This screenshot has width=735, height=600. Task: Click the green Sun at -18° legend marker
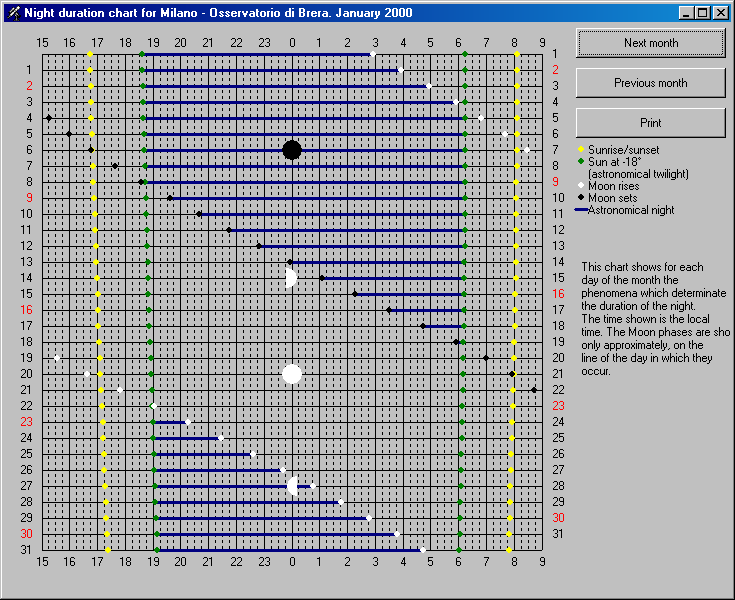(x=581, y=161)
